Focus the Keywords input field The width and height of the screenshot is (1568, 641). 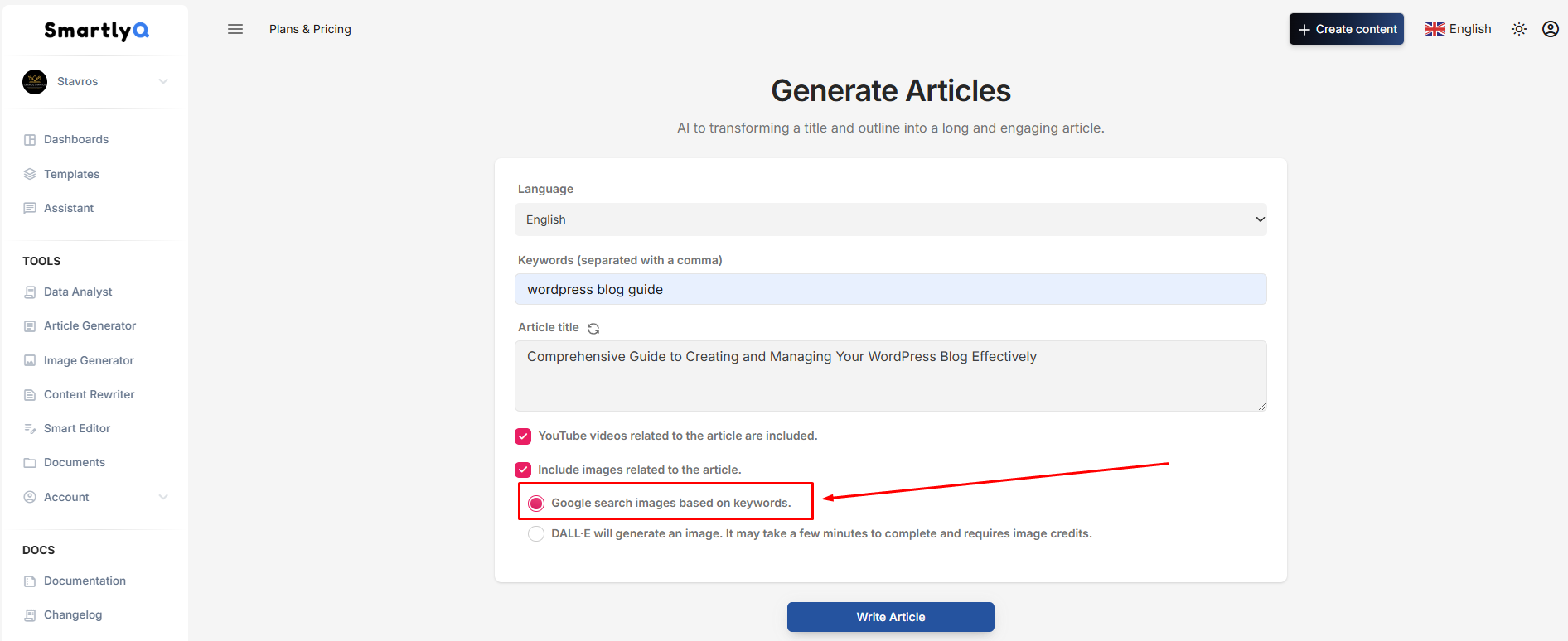(x=891, y=289)
